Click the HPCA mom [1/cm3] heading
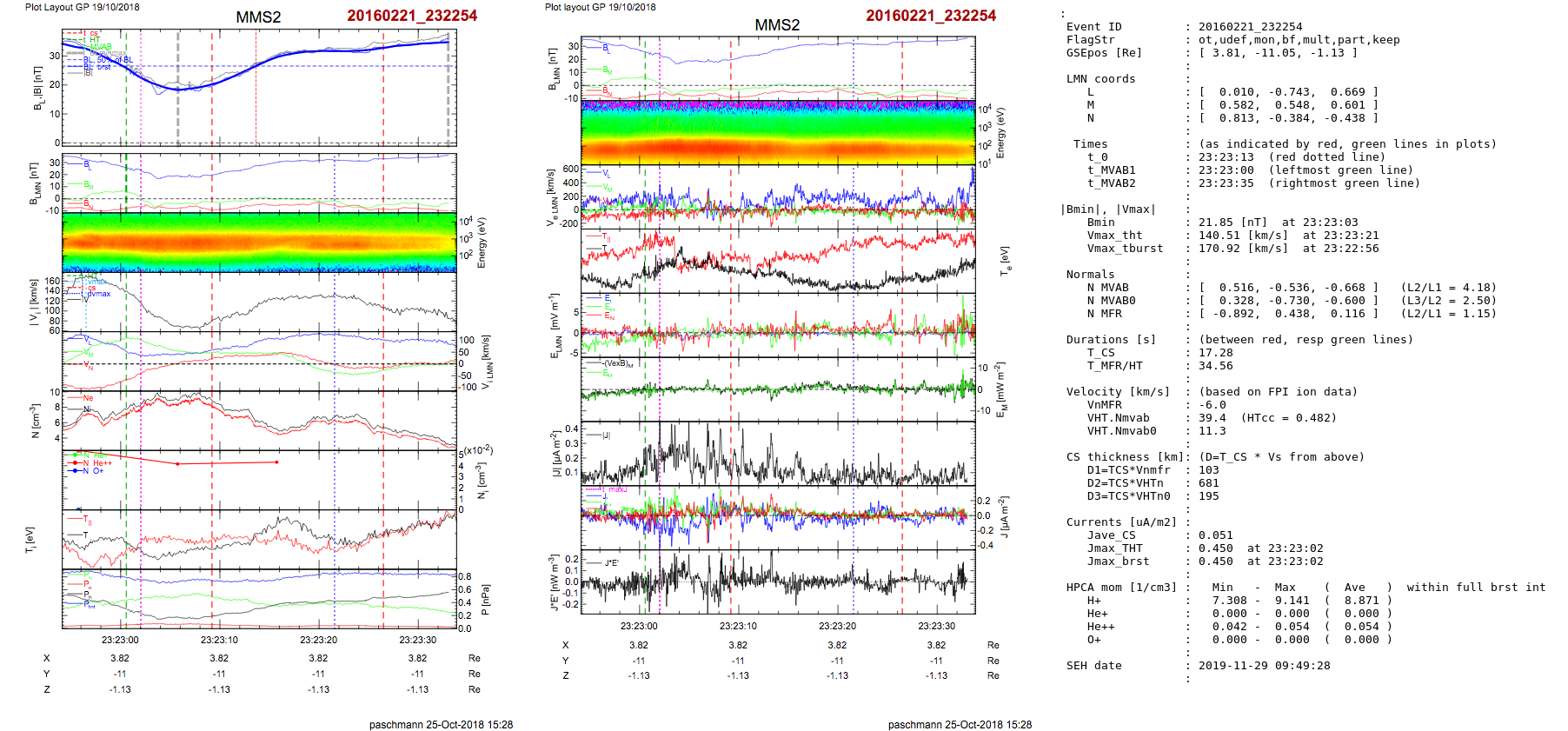The image size is (1568, 731). click(1121, 588)
